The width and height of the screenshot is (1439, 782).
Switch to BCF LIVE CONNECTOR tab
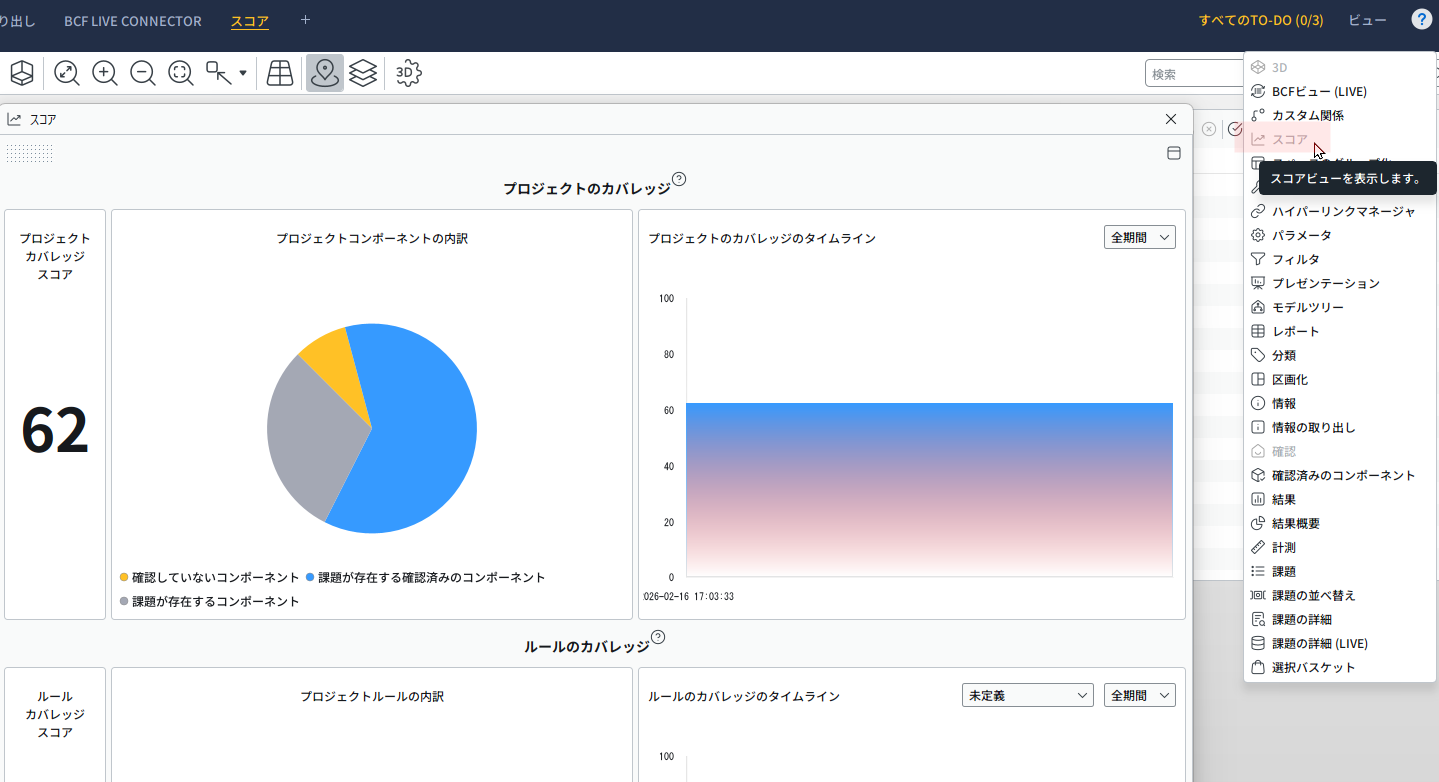[x=133, y=21]
